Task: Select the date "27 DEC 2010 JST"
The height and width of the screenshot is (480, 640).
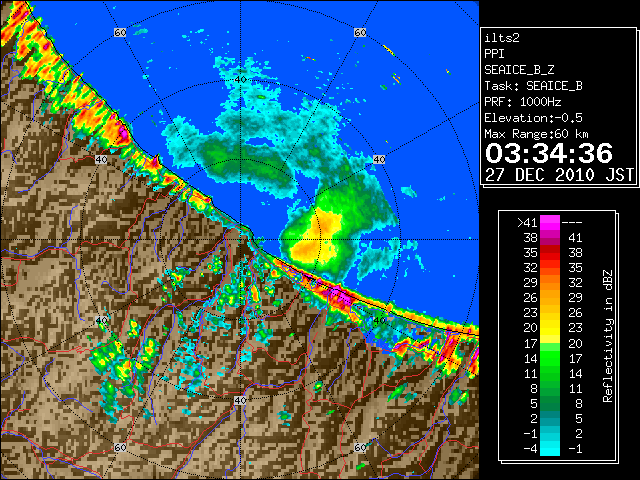Action: (x=559, y=175)
